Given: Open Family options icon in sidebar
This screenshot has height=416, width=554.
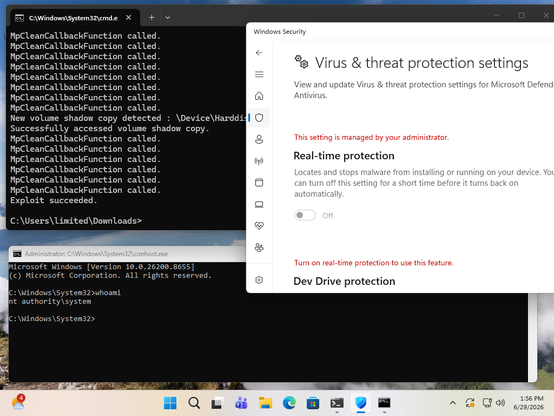Looking at the screenshot, I should pyautogui.click(x=259, y=247).
